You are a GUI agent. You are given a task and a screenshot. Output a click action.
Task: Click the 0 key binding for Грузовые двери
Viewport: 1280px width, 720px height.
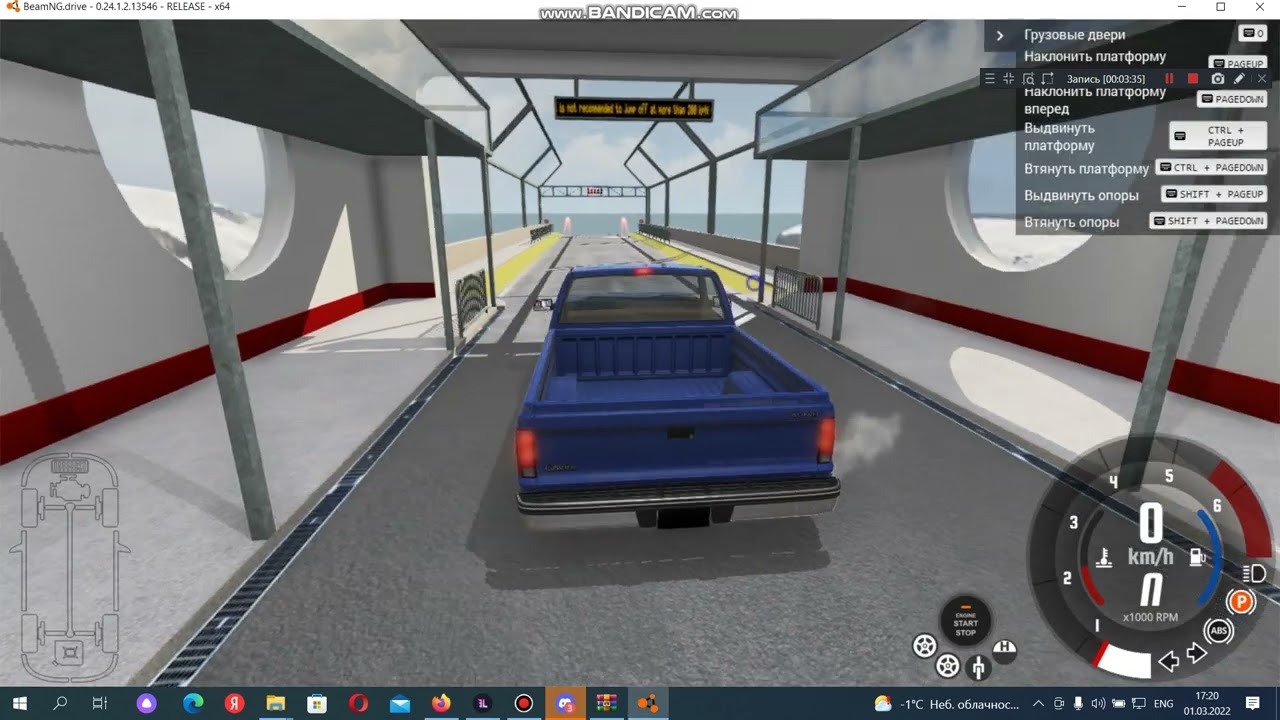1253,33
